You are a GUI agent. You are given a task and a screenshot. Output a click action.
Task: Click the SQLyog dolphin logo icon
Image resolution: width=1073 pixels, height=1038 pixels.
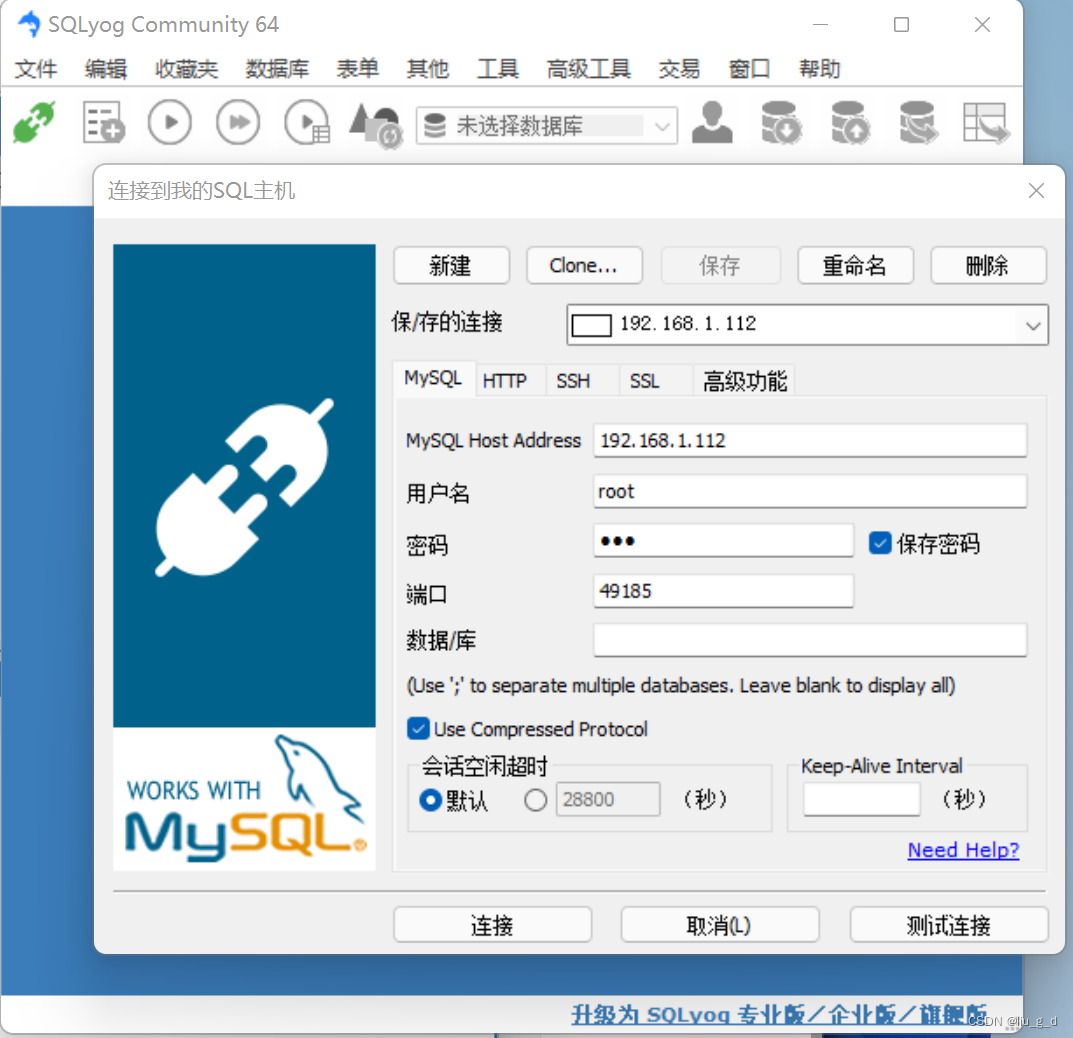pos(29,25)
